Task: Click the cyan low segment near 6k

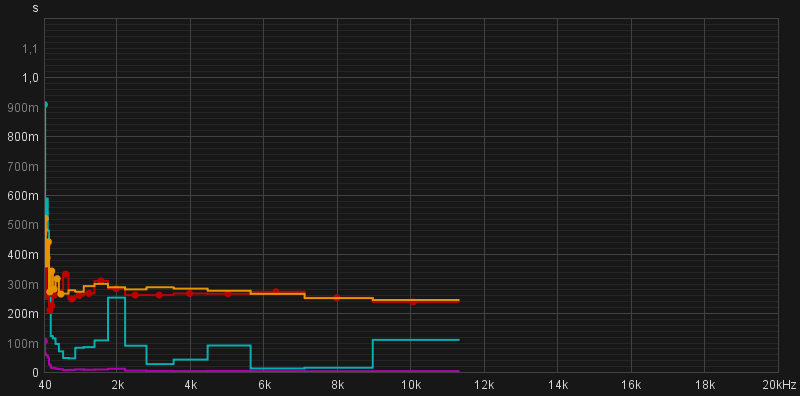Action: [x=278, y=368]
